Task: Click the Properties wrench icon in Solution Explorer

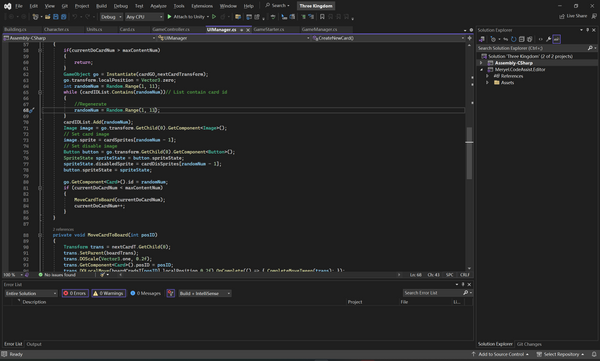Action: pyautogui.click(x=548, y=39)
